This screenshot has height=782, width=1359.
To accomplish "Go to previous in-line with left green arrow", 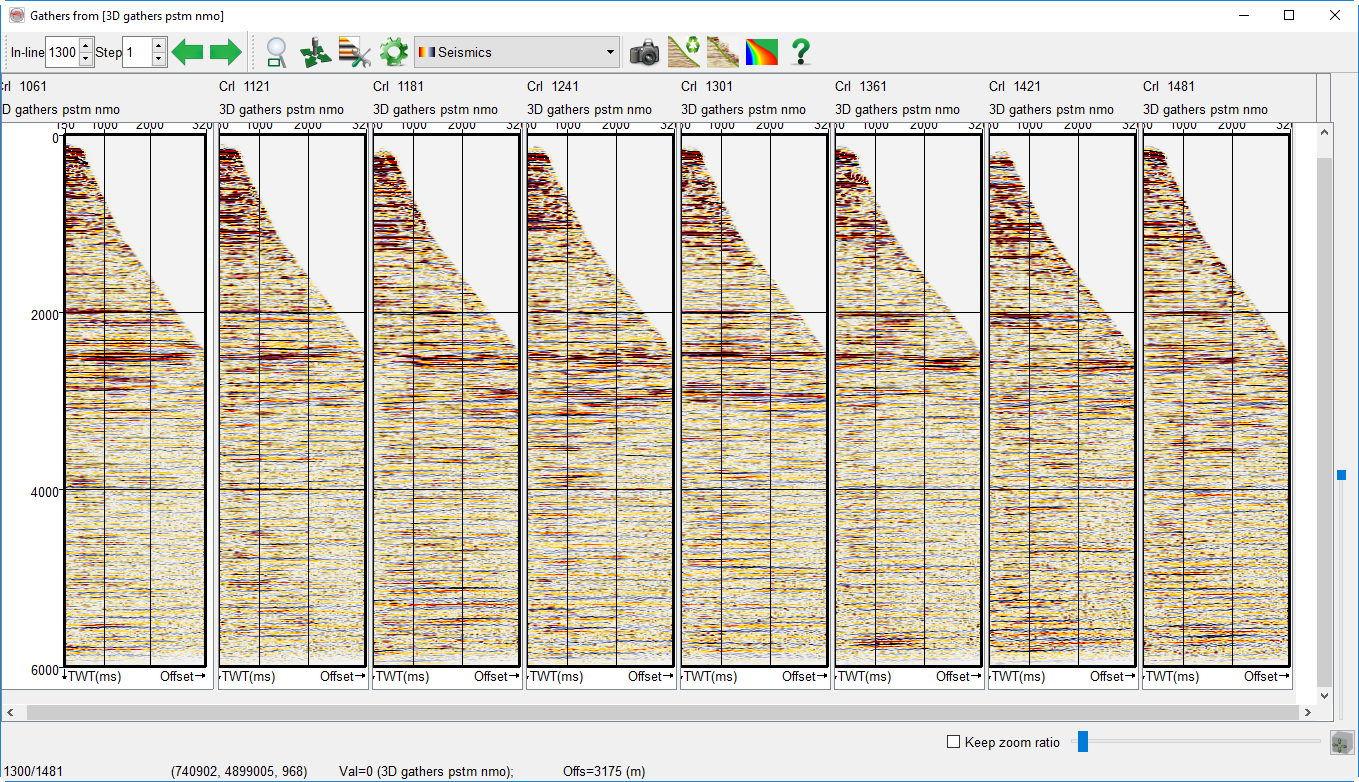I will [187, 52].
